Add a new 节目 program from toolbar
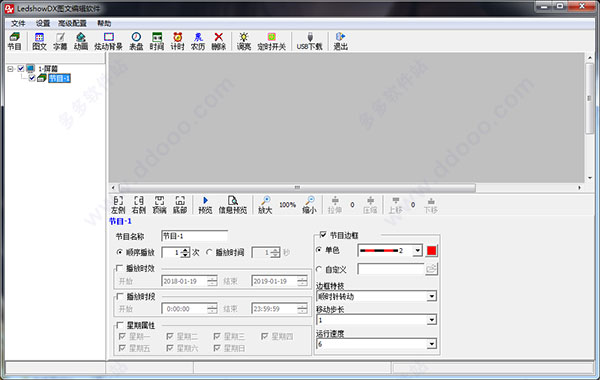The width and height of the screenshot is (600, 380). [15, 41]
